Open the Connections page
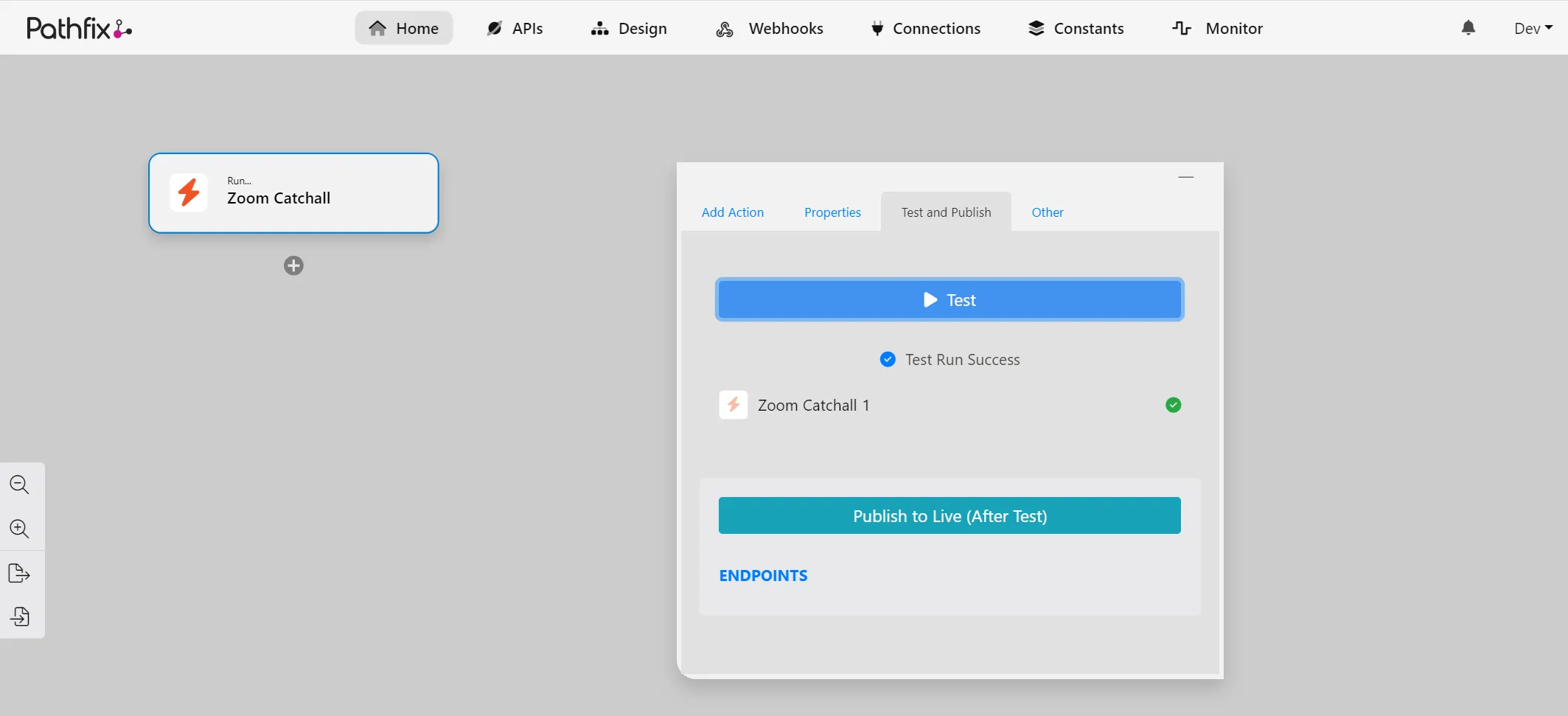The image size is (1568, 716). [926, 28]
